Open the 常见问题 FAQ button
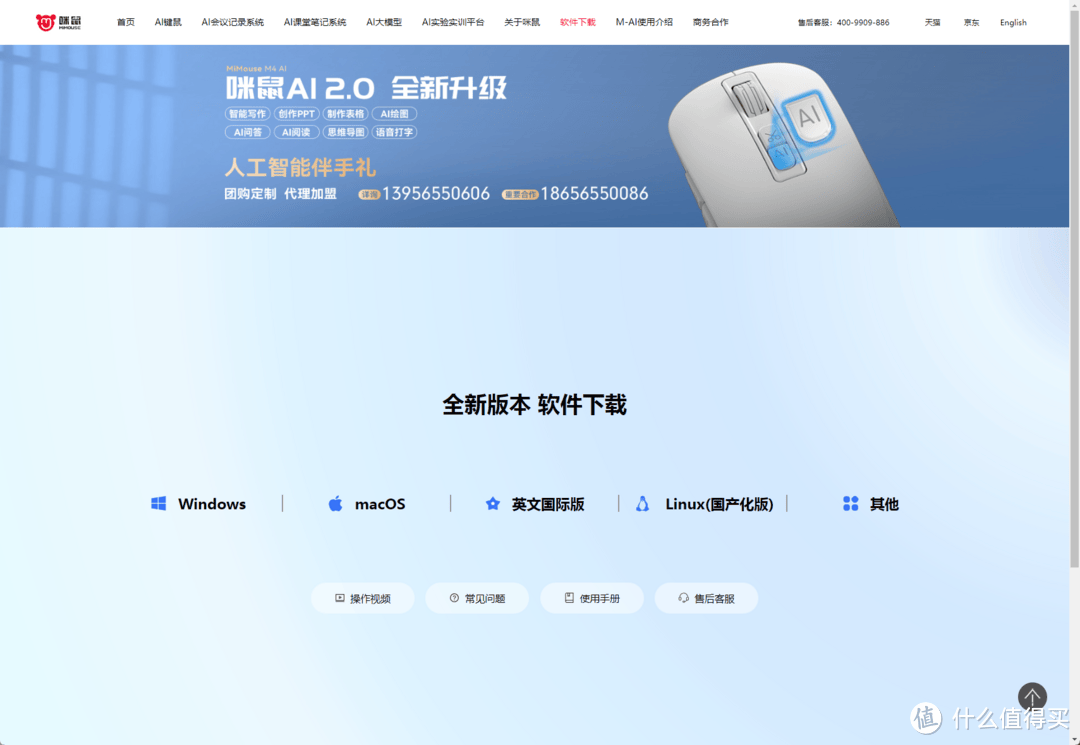This screenshot has width=1080, height=745. point(477,598)
